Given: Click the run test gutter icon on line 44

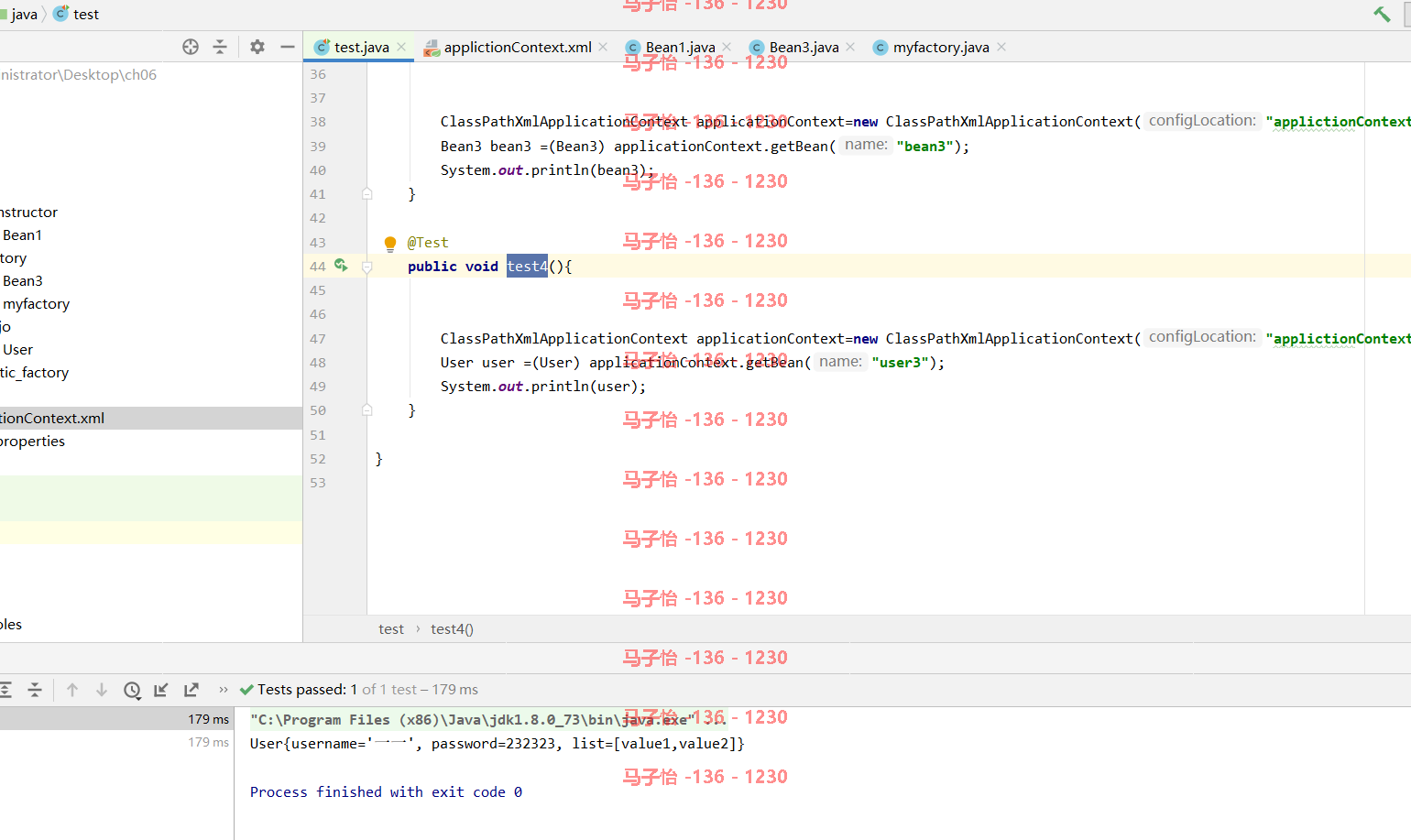Looking at the screenshot, I should 341,265.
